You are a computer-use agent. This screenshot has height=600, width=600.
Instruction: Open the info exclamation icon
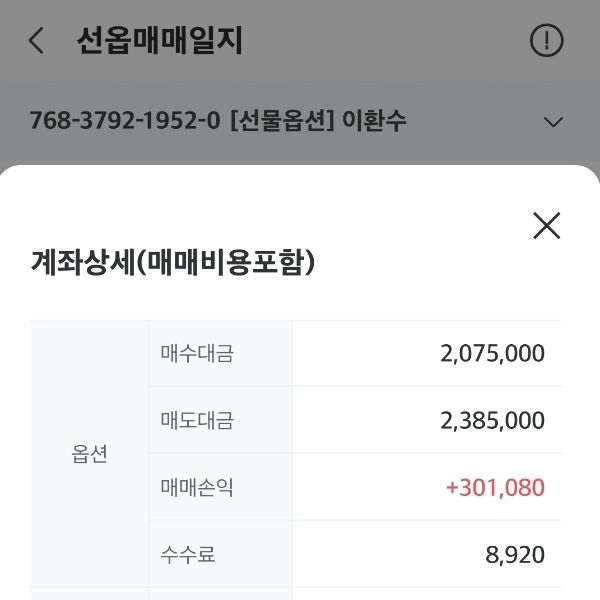(546, 41)
